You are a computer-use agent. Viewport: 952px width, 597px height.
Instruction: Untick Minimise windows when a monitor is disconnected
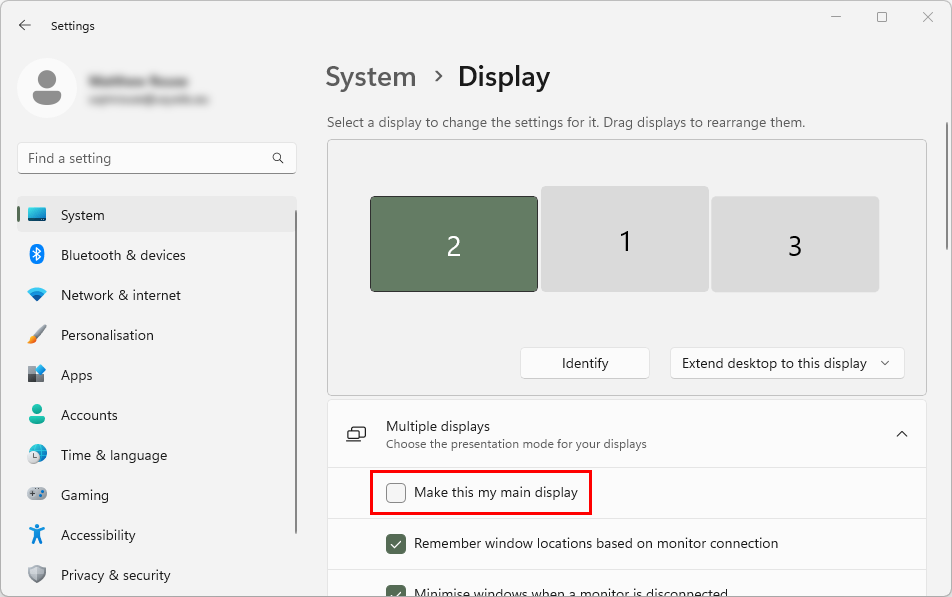click(396, 590)
